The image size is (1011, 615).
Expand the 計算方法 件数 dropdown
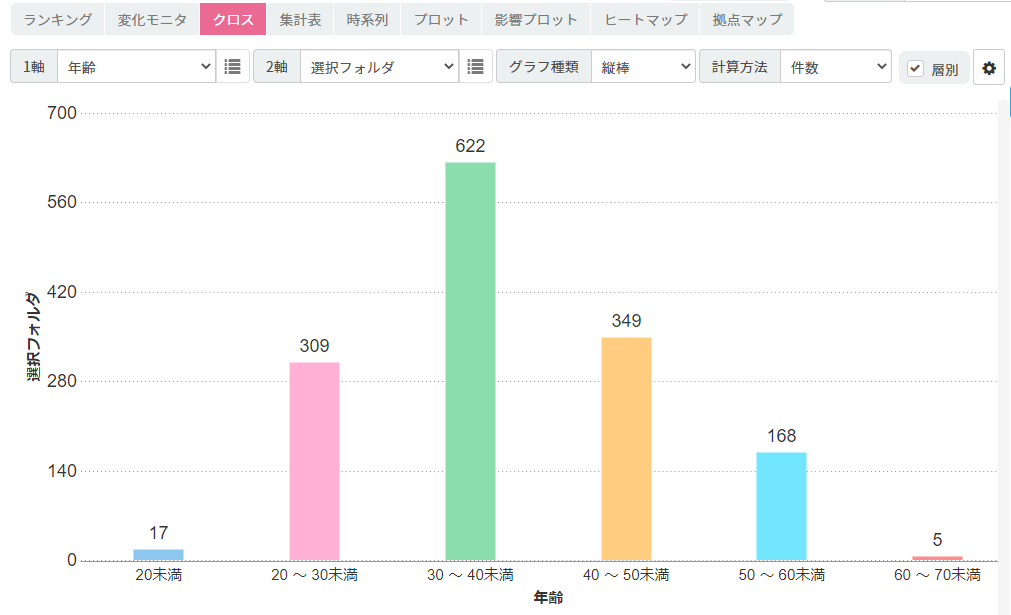point(835,67)
